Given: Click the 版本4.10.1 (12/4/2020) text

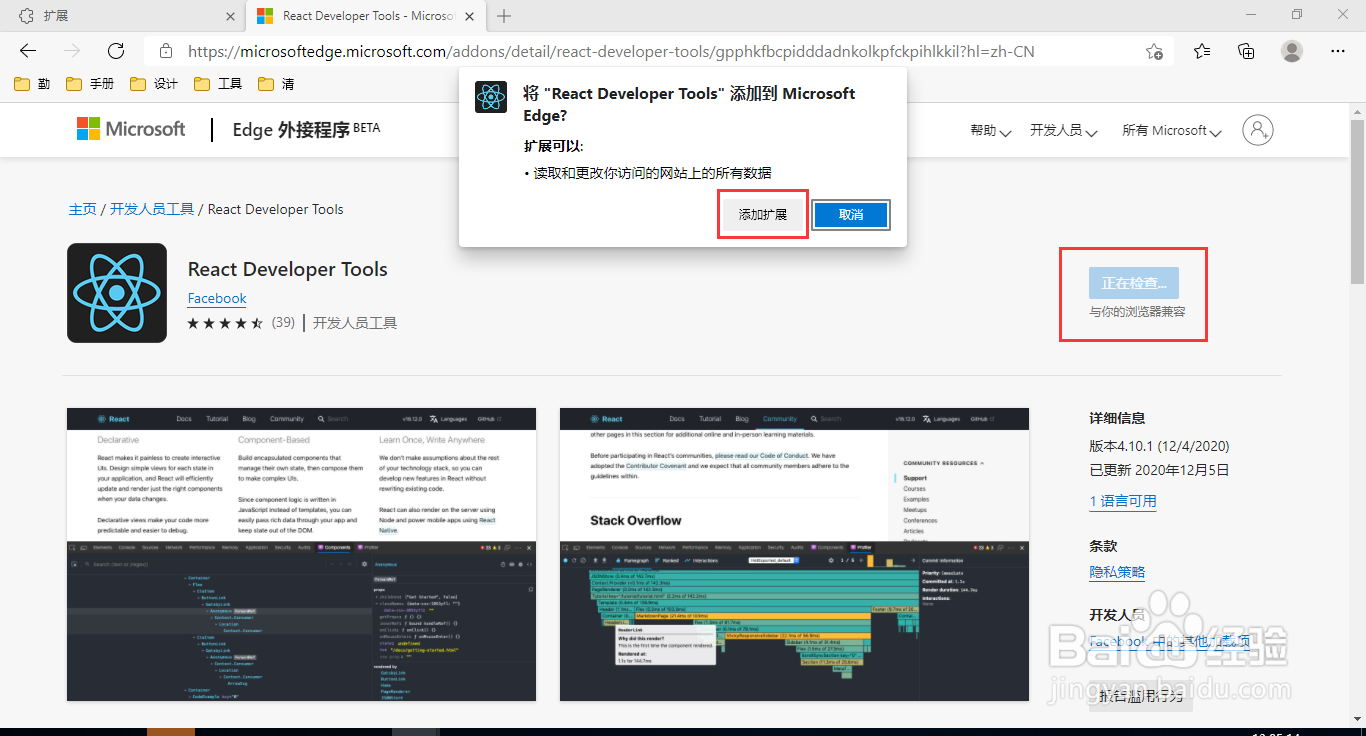Looking at the screenshot, I should coord(1159,446).
